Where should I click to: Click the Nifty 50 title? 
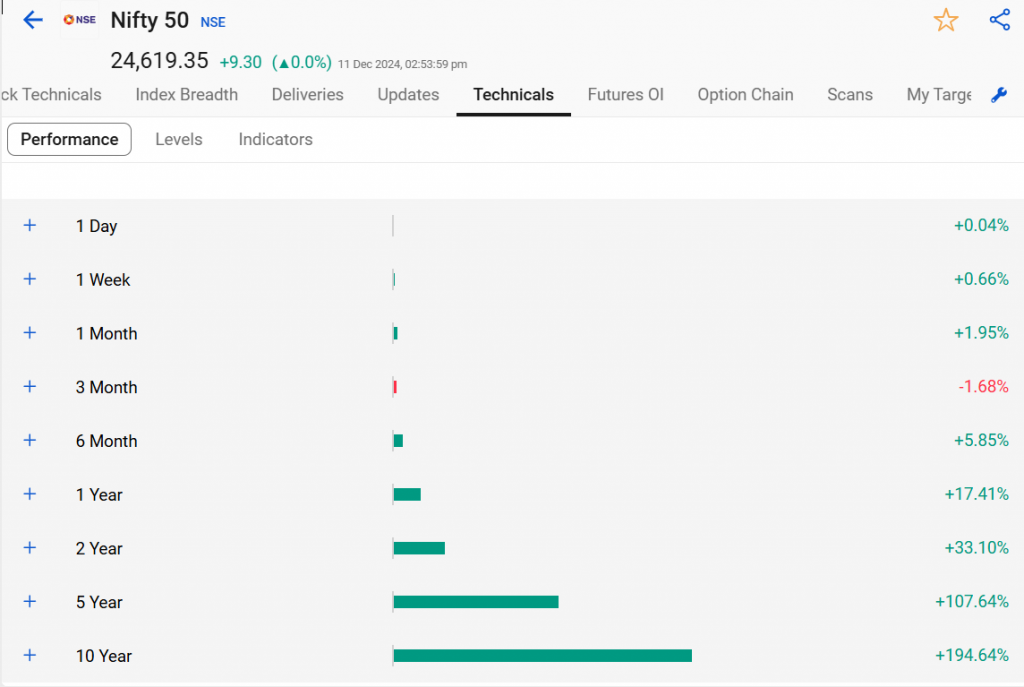tap(150, 20)
